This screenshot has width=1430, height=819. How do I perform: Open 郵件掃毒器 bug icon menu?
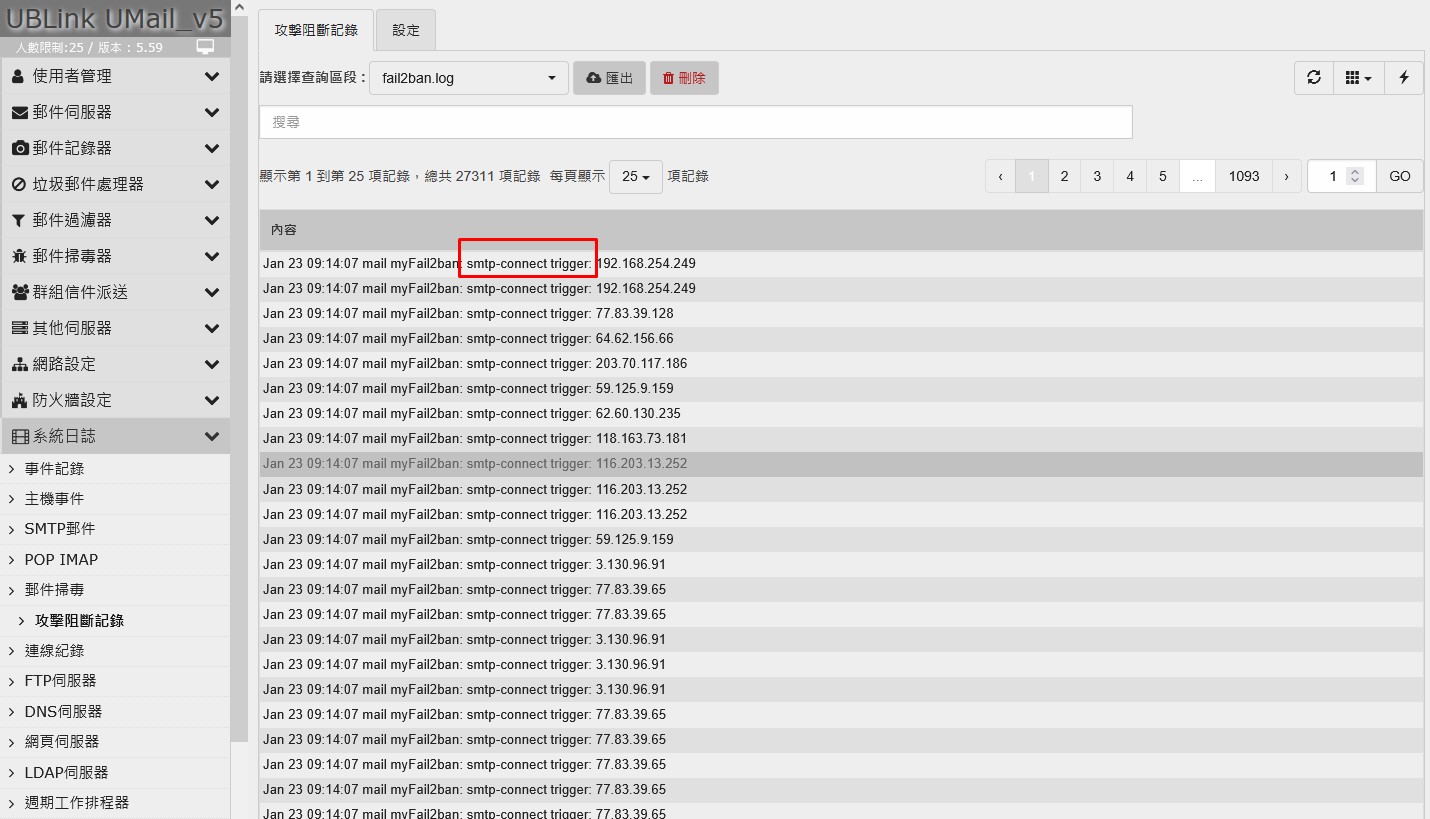(115, 256)
